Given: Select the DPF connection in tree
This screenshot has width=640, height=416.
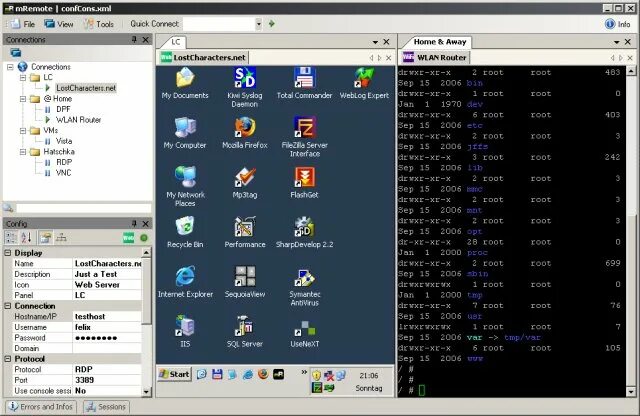Looking at the screenshot, I should [x=63, y=109].
